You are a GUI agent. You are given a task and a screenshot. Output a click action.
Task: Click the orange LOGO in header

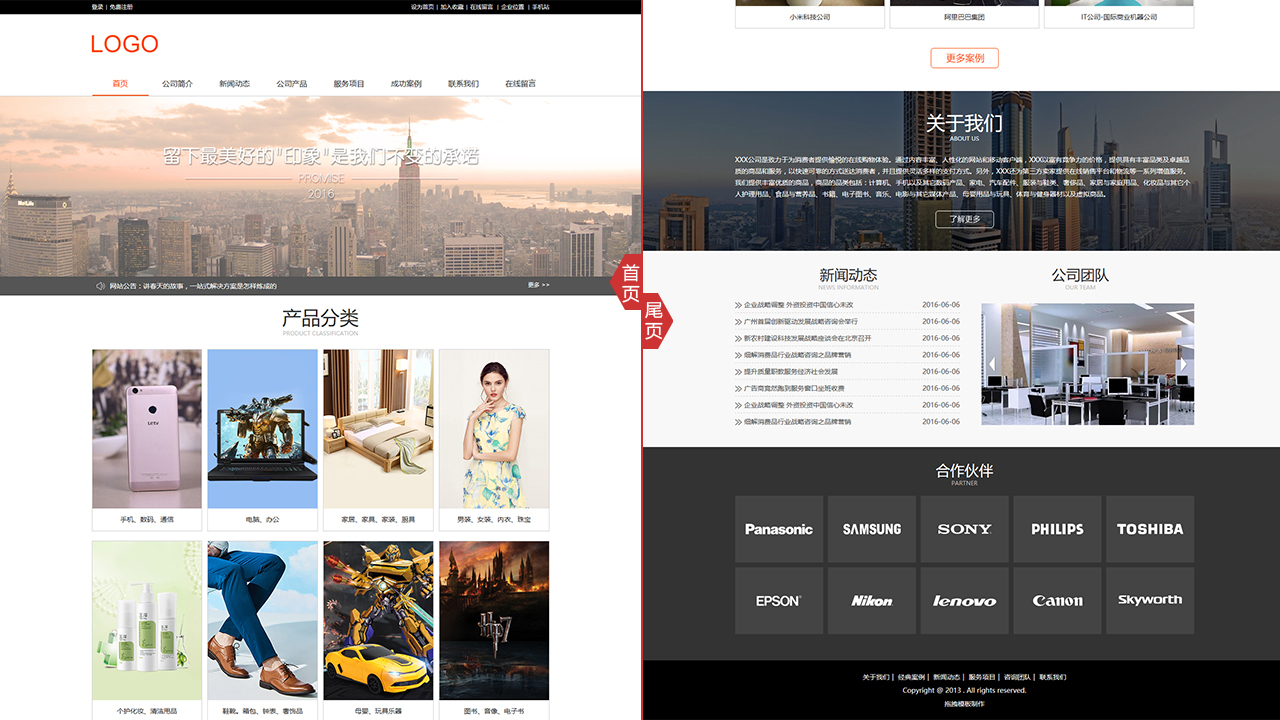tap(124, 44)
